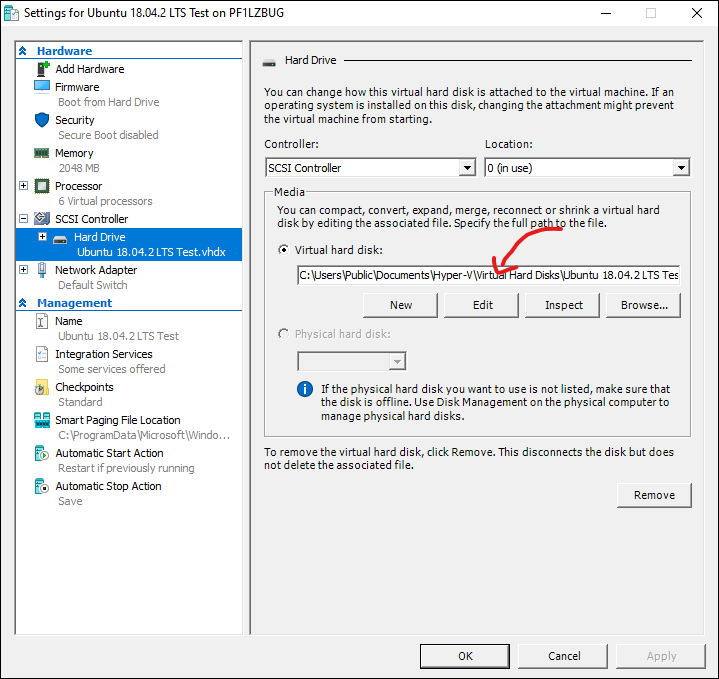Click the Checkpoints icon

[x=42, y=387]
